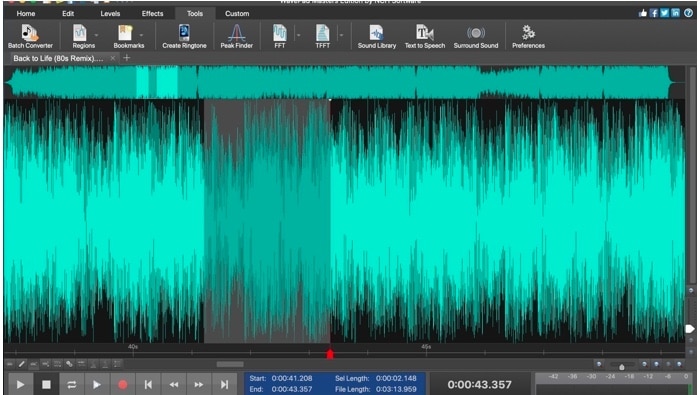Open the Batch Converter tool
This screenshot has width=700, height=395.
(30, 36)
